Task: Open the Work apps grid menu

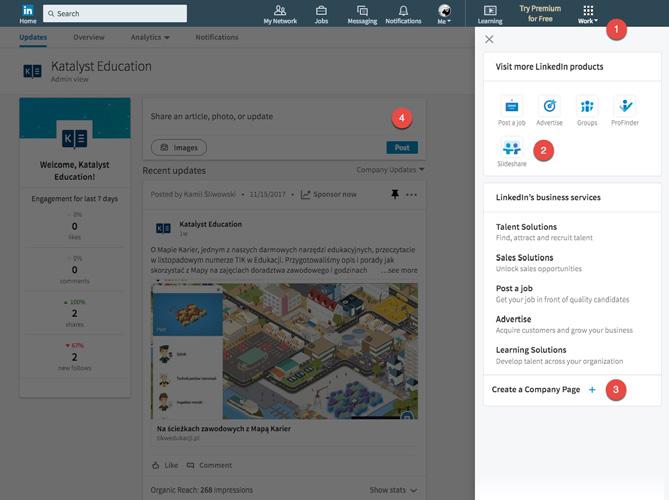Action: click(588, 14)
